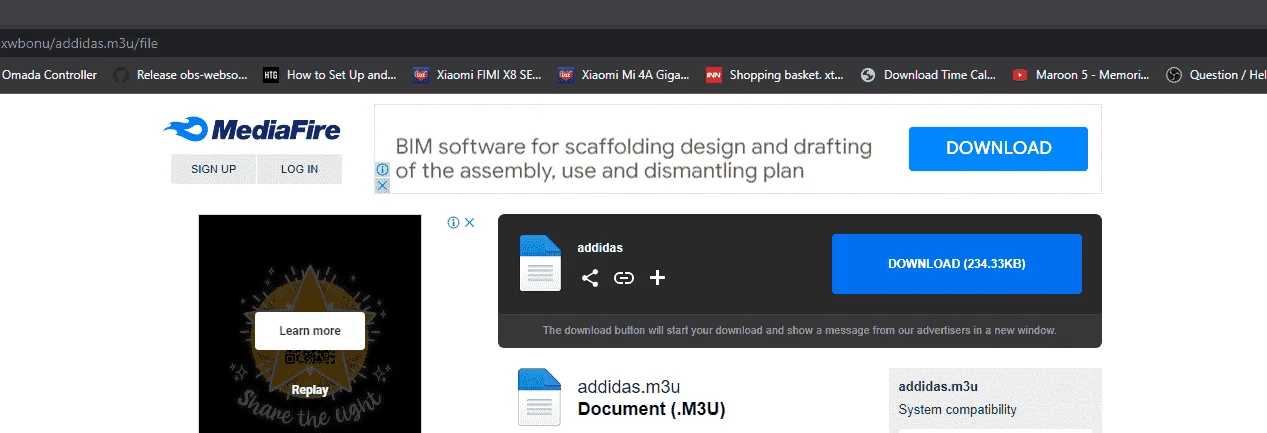Click the addidas file icon in dark panel

click(x=540, y=263)
